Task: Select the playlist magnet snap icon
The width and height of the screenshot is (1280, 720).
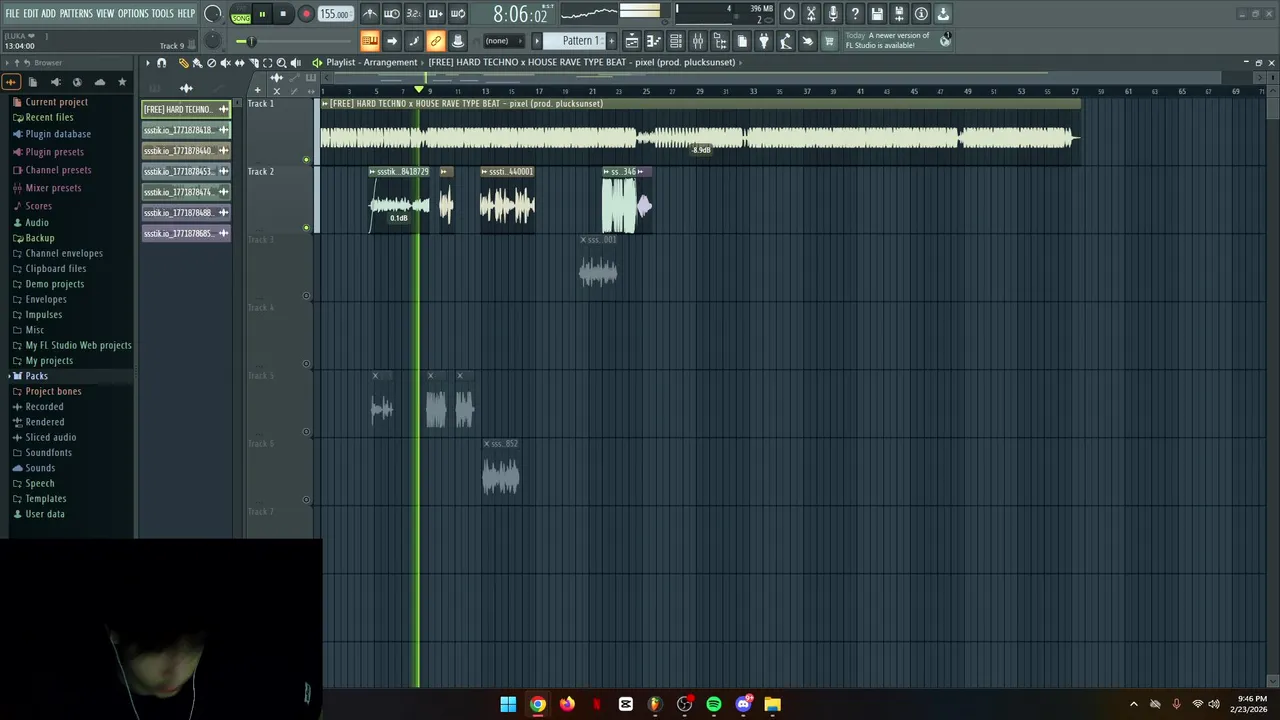Action: pyautogui.click(x=161, y=62)
